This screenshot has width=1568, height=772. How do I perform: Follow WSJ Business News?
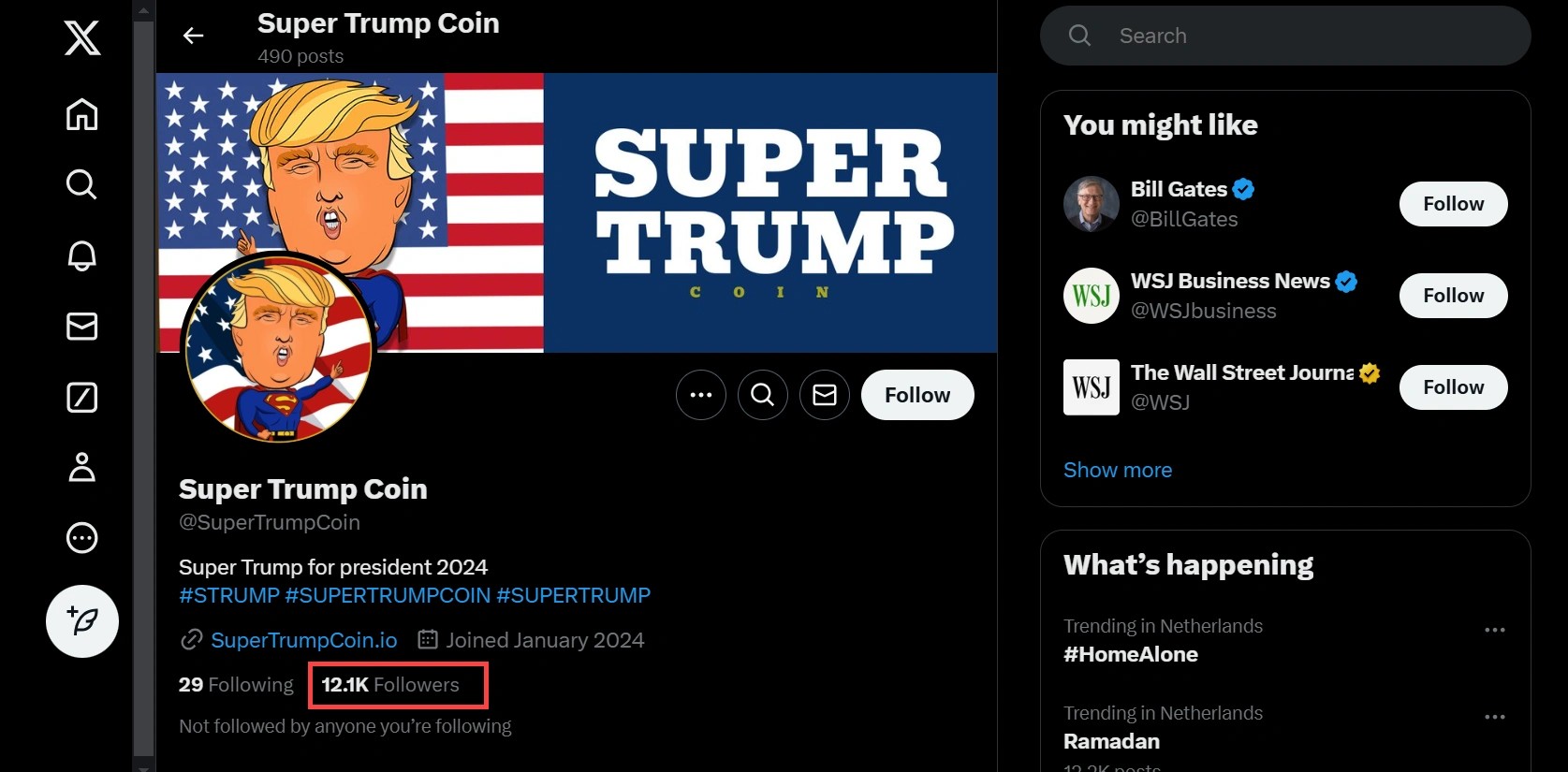pos(1453,296)
